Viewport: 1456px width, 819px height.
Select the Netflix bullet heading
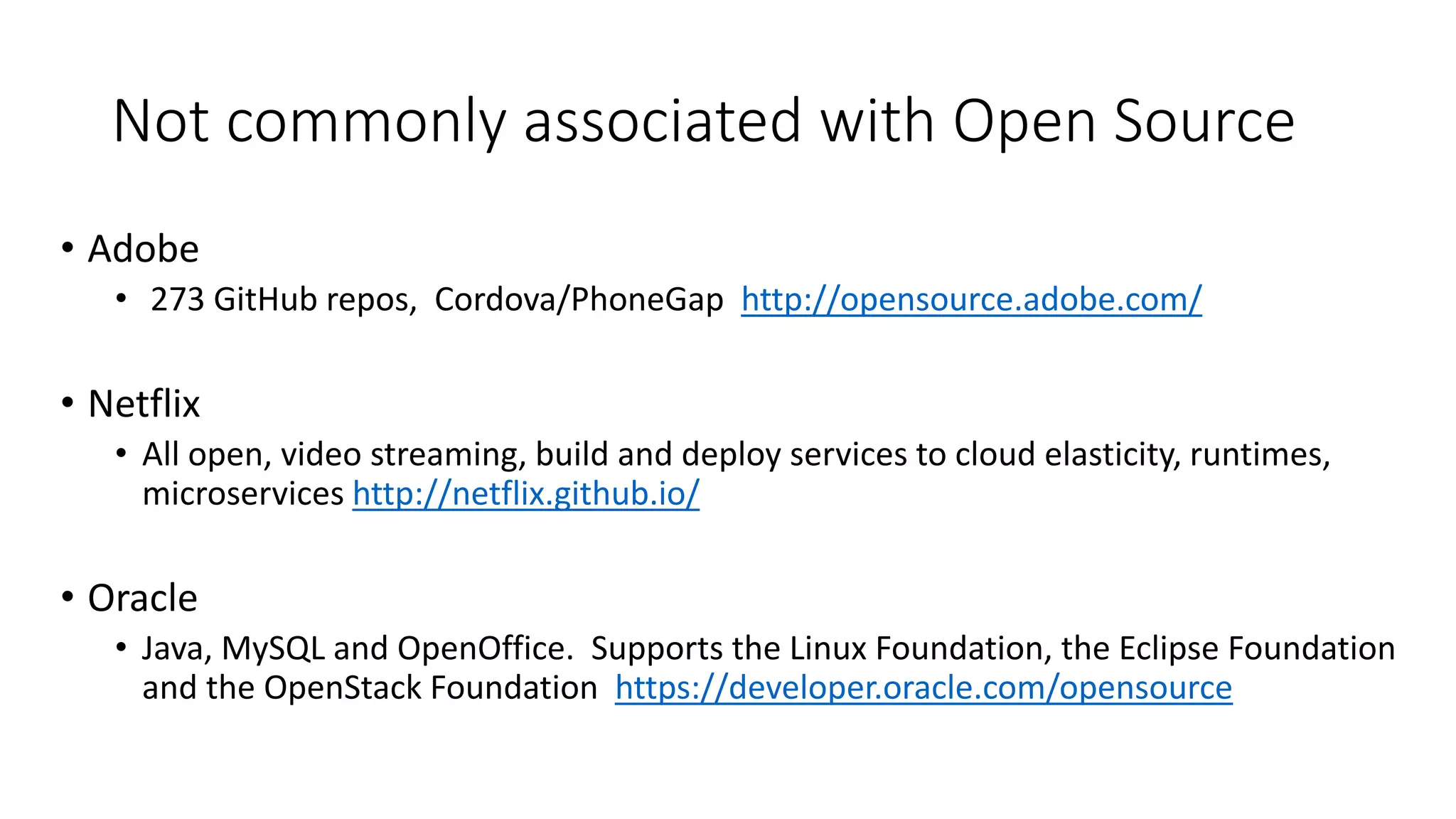coord(144,404)
